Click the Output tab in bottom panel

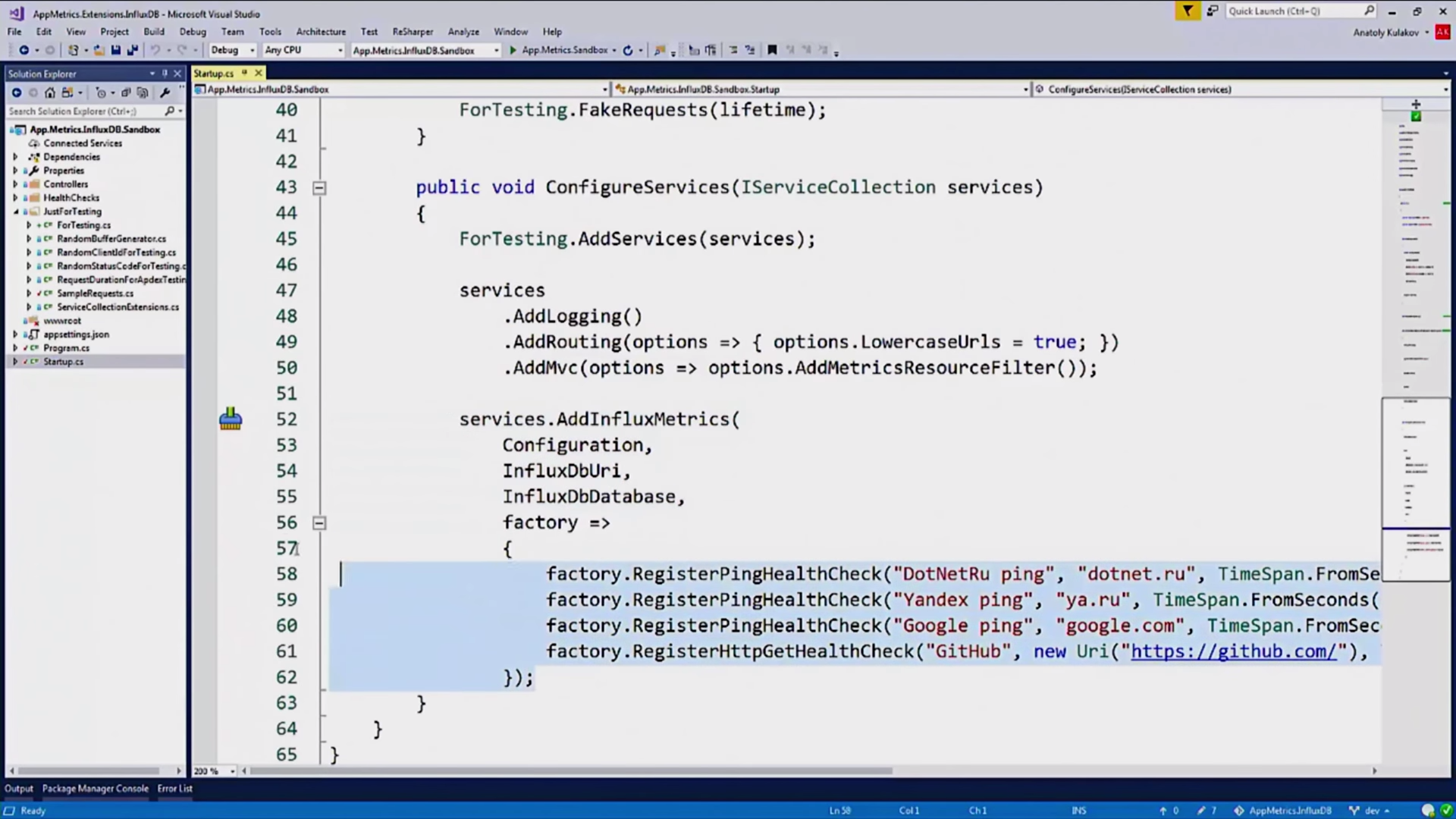[x=18, y=788]
